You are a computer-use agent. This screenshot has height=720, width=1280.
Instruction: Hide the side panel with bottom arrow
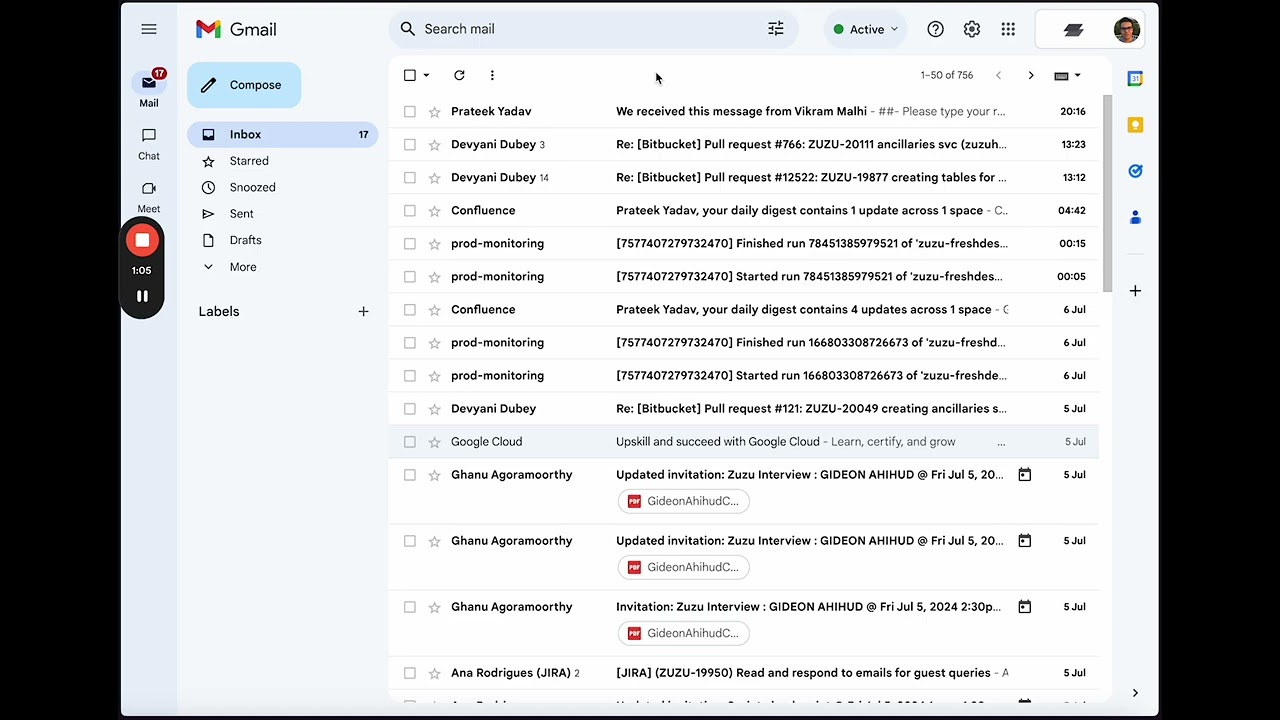point(1135,693)
